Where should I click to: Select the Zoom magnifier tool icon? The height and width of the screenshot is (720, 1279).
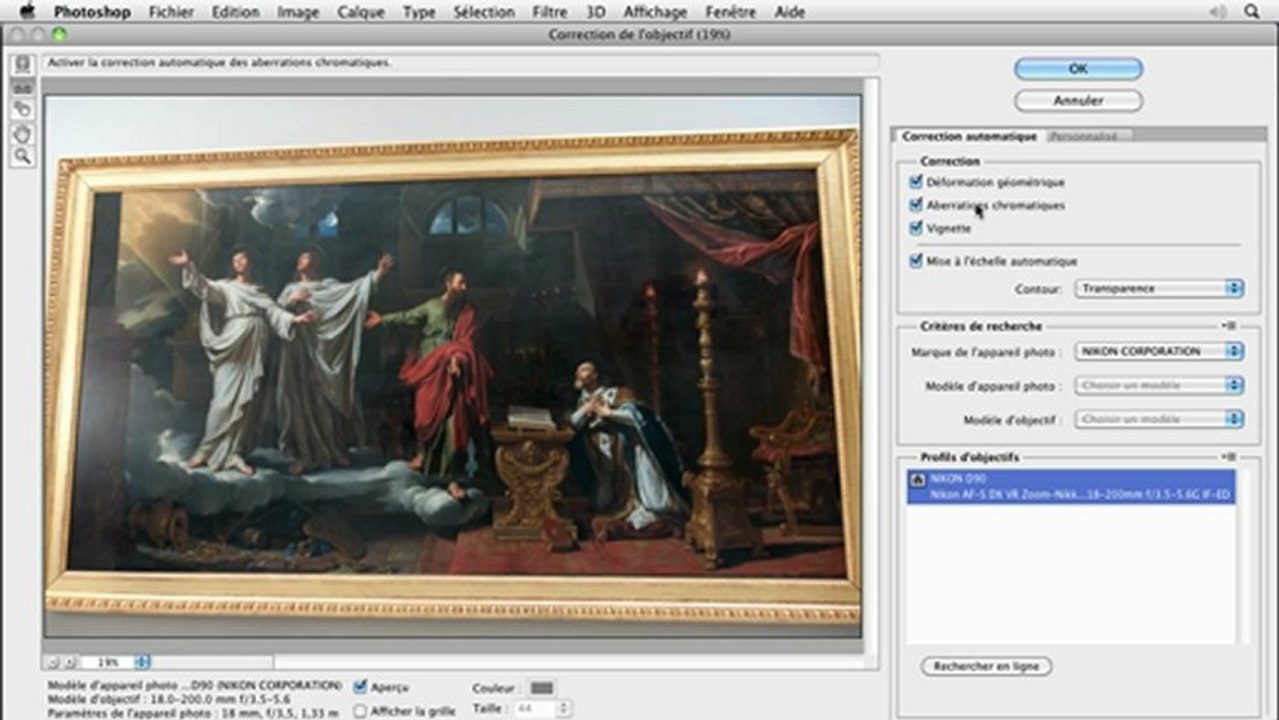(x=22, y=156)
